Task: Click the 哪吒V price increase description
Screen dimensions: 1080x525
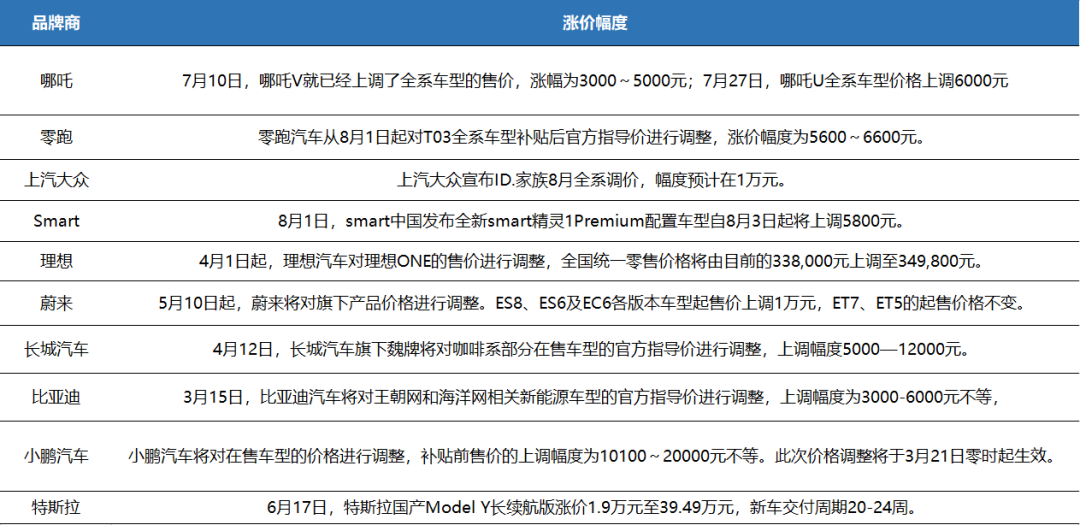Action: pyautogui.click(x=595, y=81)
